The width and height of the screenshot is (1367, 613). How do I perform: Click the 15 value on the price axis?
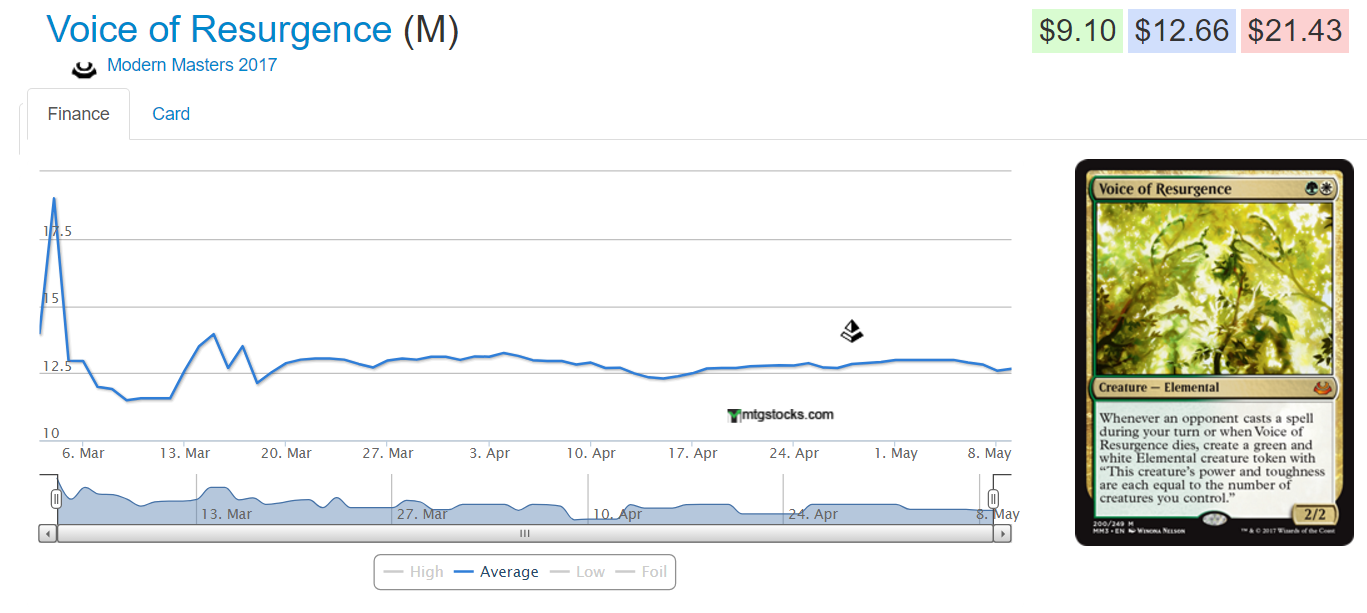point(51,299)
